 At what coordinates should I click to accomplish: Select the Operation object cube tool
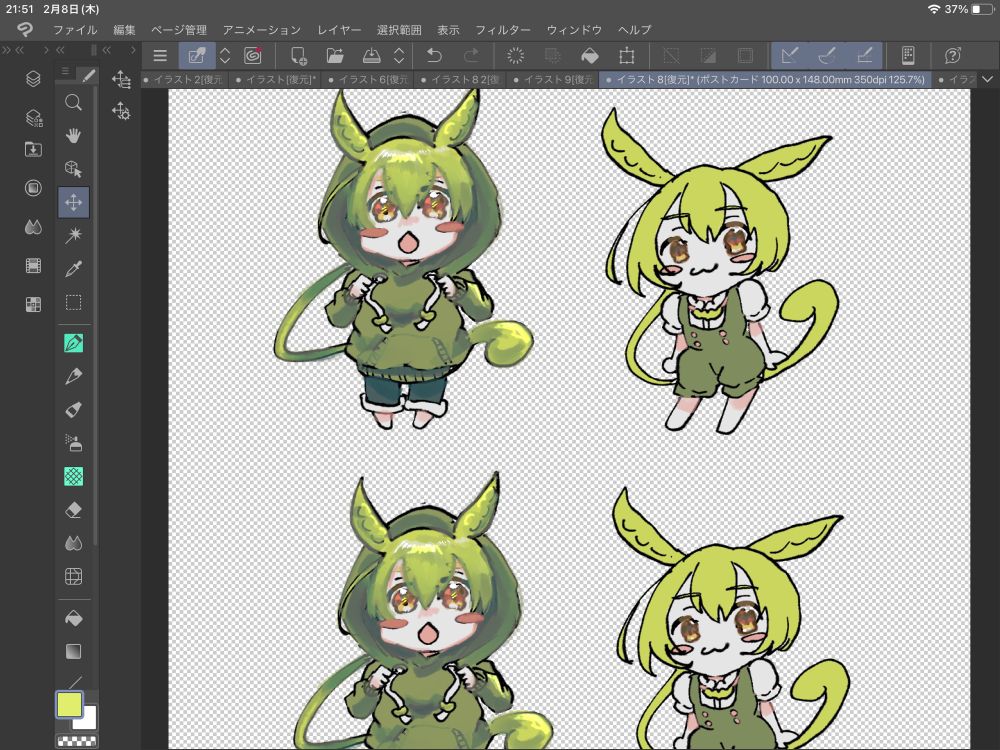point(73,168)
